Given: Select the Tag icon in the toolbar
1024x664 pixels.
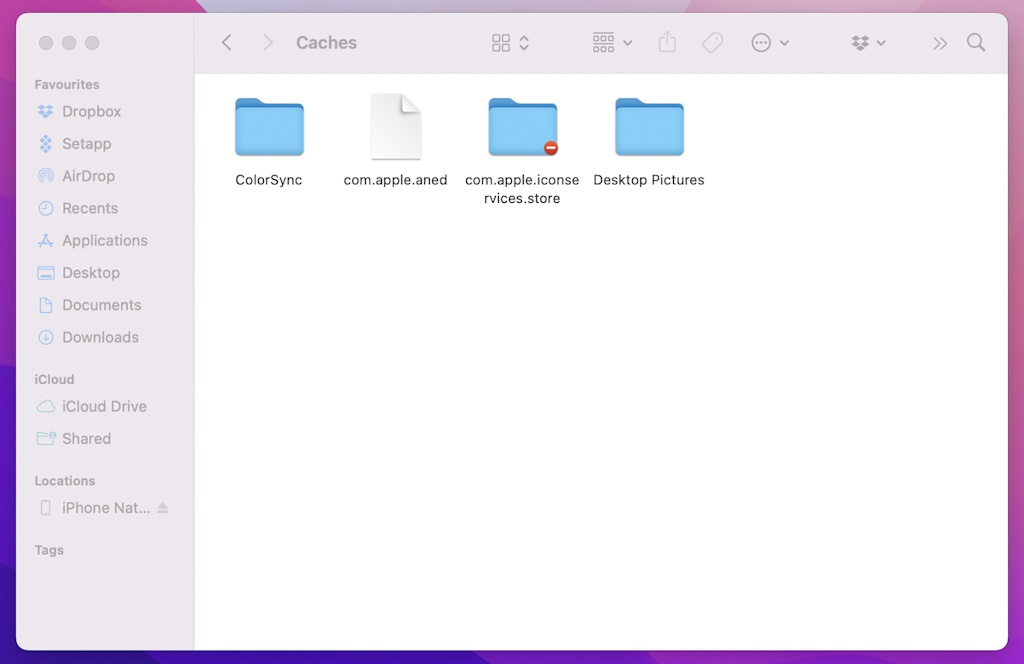Looking at the screenshot, I should point(712,43).
